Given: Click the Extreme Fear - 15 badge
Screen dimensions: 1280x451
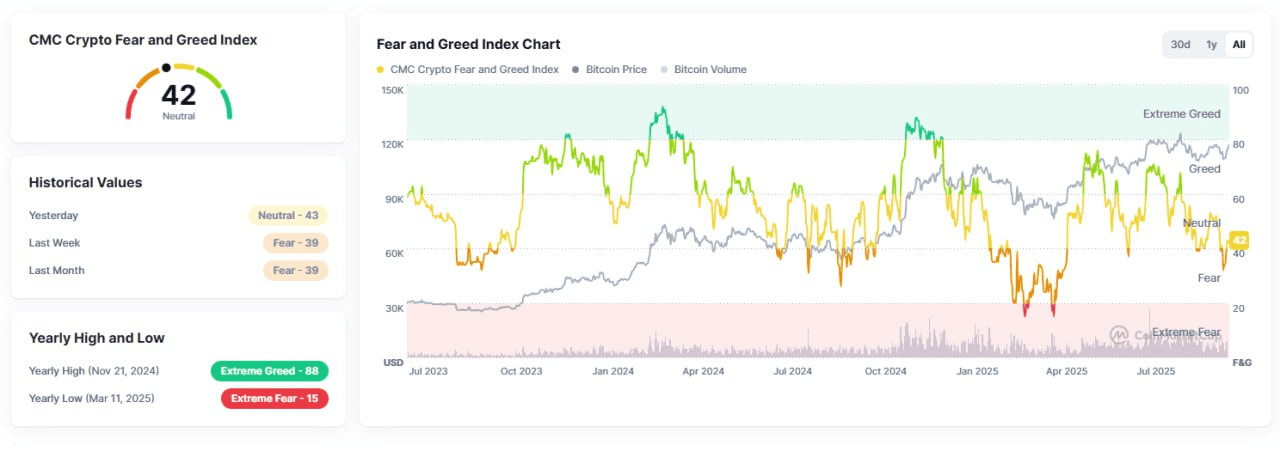Looking at the screenshot, I should coord(274,399).
